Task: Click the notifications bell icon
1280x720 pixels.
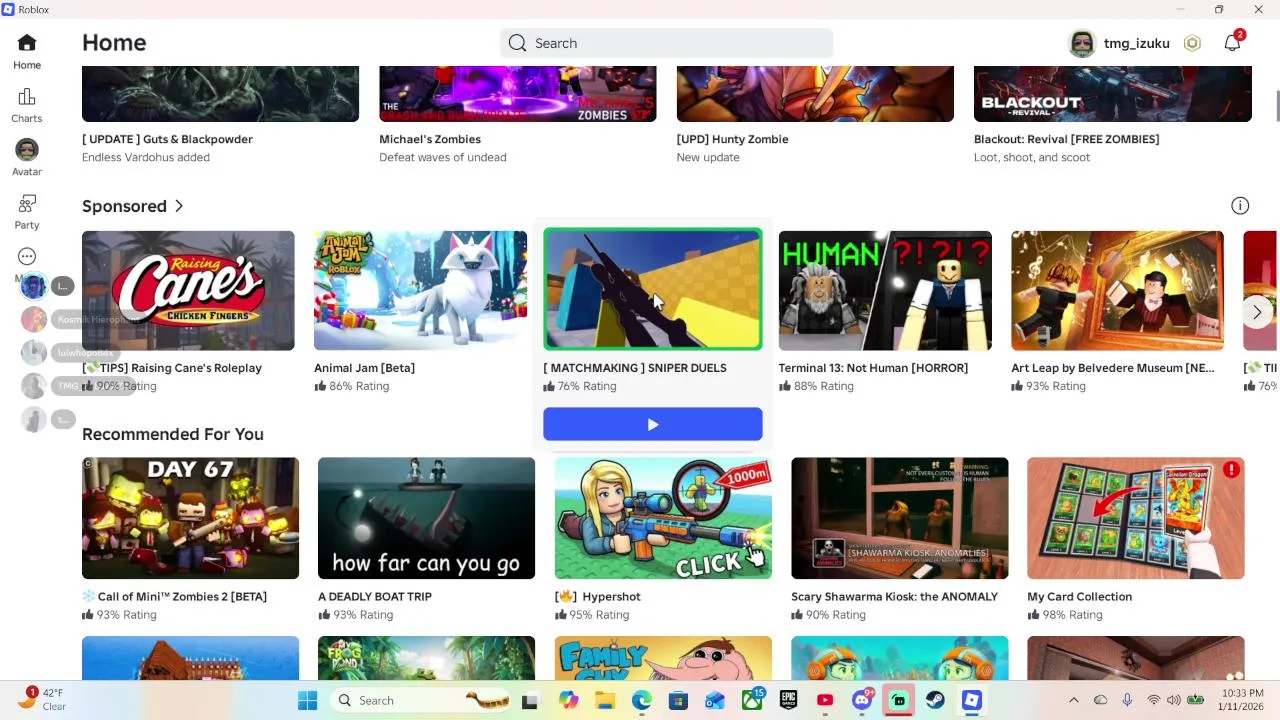Action: coord(1232,43)
